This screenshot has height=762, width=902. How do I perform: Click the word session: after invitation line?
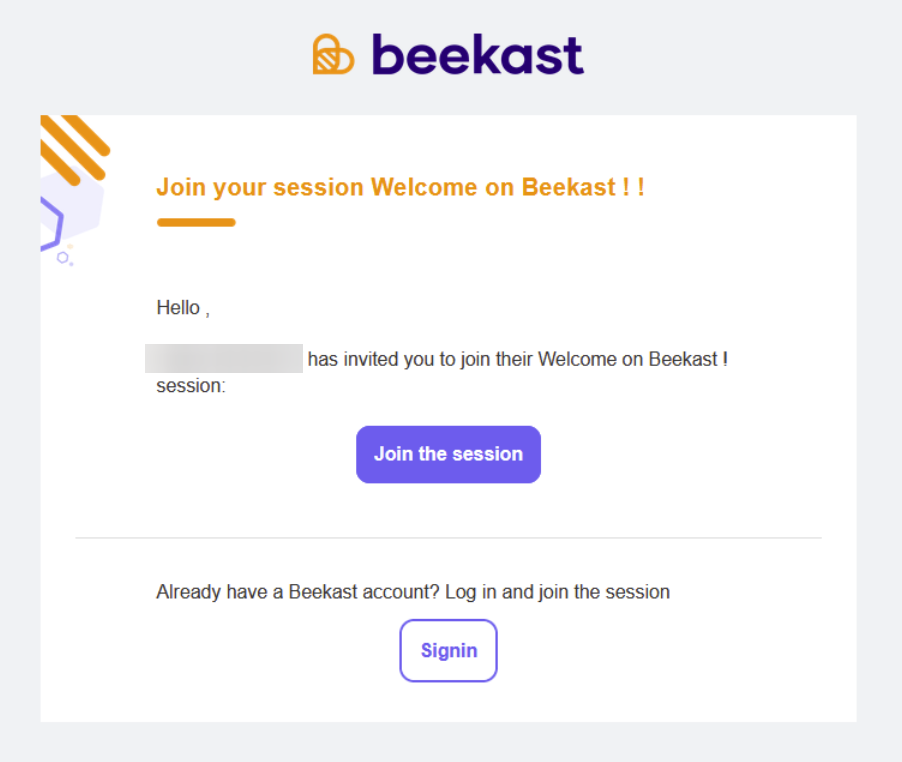pyautogui.click(x=191, y=386)
